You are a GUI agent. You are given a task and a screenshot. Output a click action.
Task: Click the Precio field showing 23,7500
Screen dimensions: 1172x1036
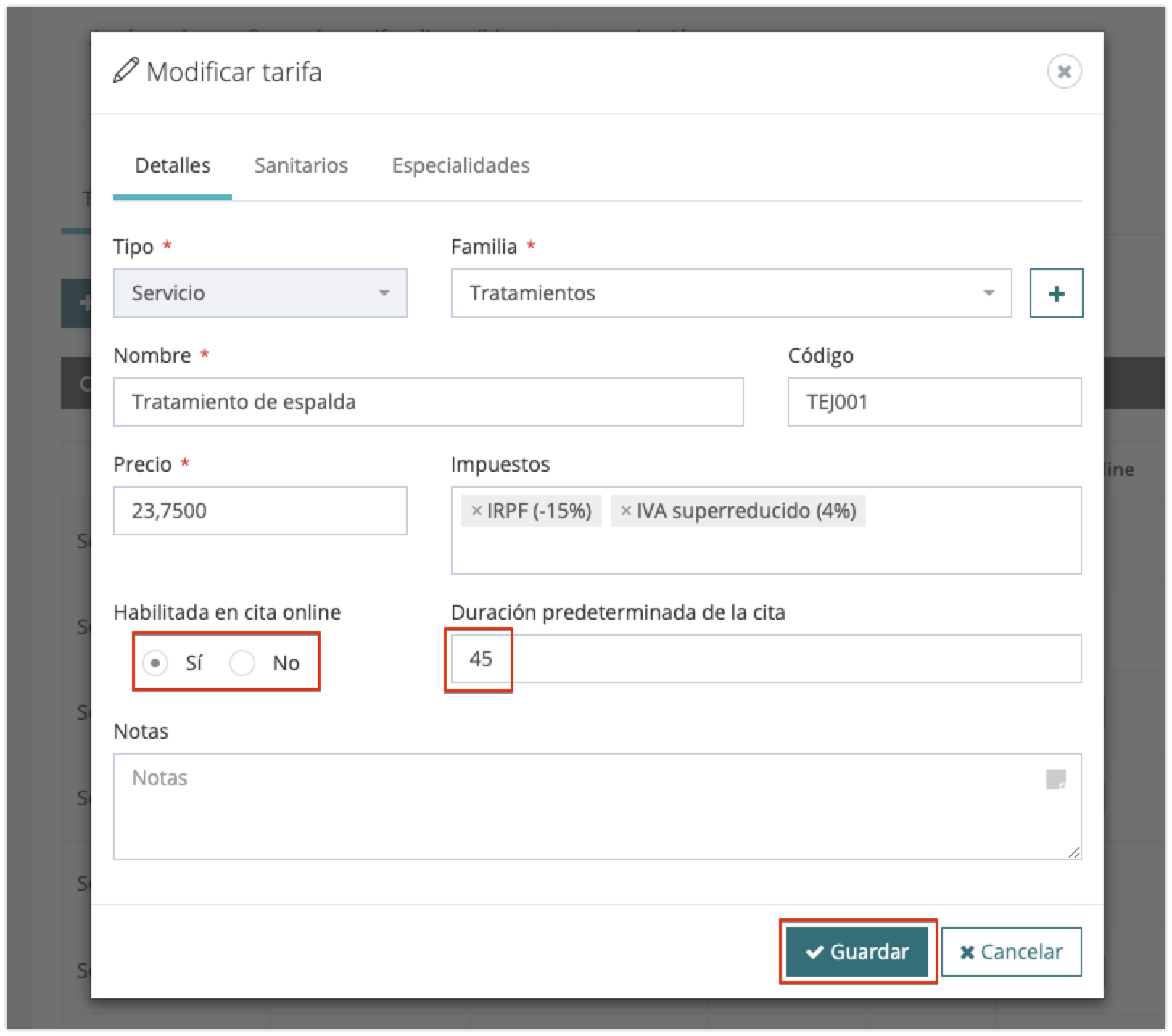coord(260,511)
